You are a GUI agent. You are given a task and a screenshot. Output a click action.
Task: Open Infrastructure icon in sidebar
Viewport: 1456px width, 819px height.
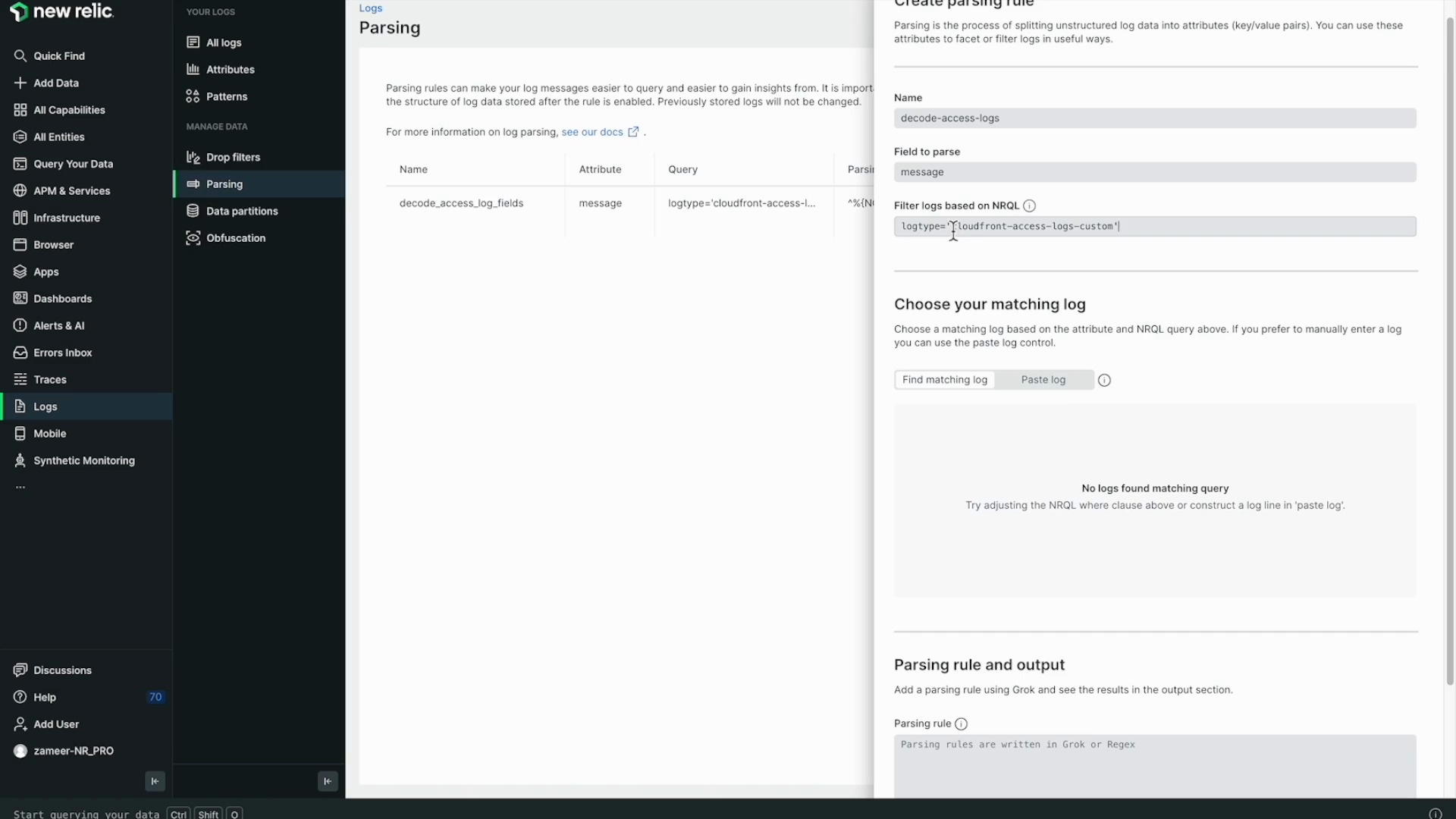[20, 218]
